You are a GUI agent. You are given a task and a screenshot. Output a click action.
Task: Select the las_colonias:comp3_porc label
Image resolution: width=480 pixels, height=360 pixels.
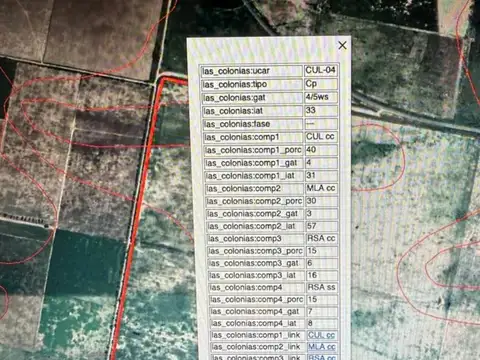255,251
